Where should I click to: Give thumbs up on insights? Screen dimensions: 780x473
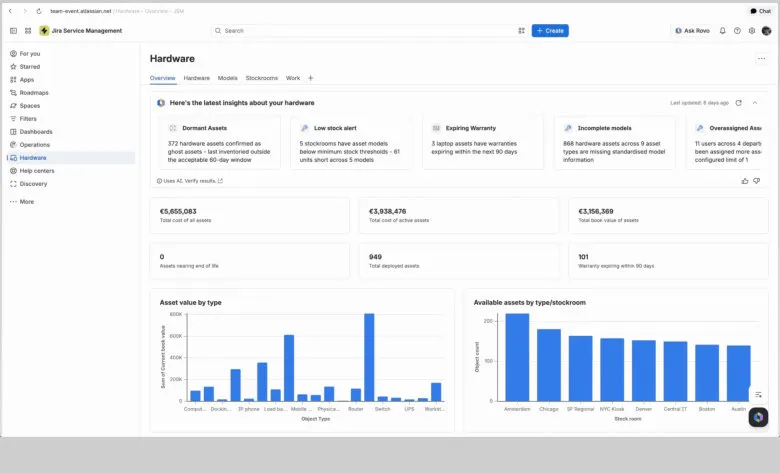(x=745, y=181)
